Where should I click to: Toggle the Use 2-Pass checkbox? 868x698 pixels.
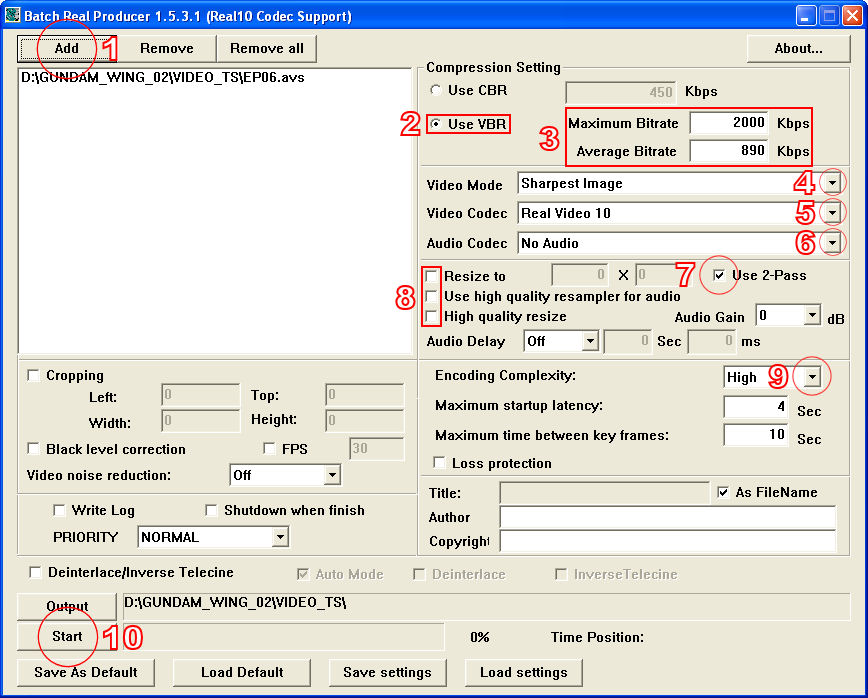tap(719, 275)
